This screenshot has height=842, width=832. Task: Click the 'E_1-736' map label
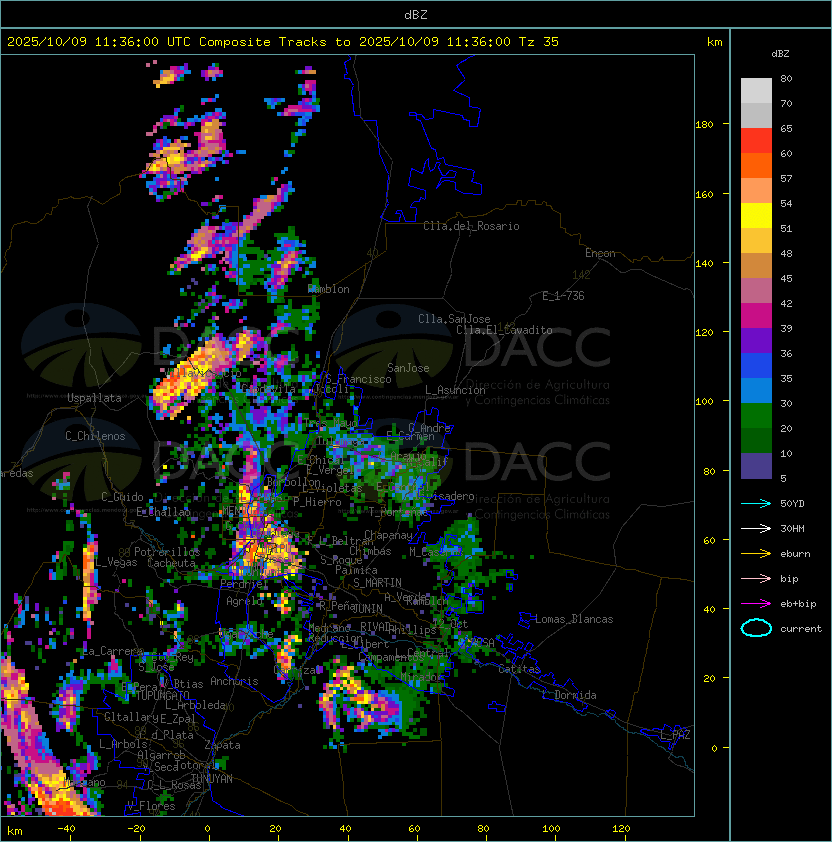click(563, 296)
